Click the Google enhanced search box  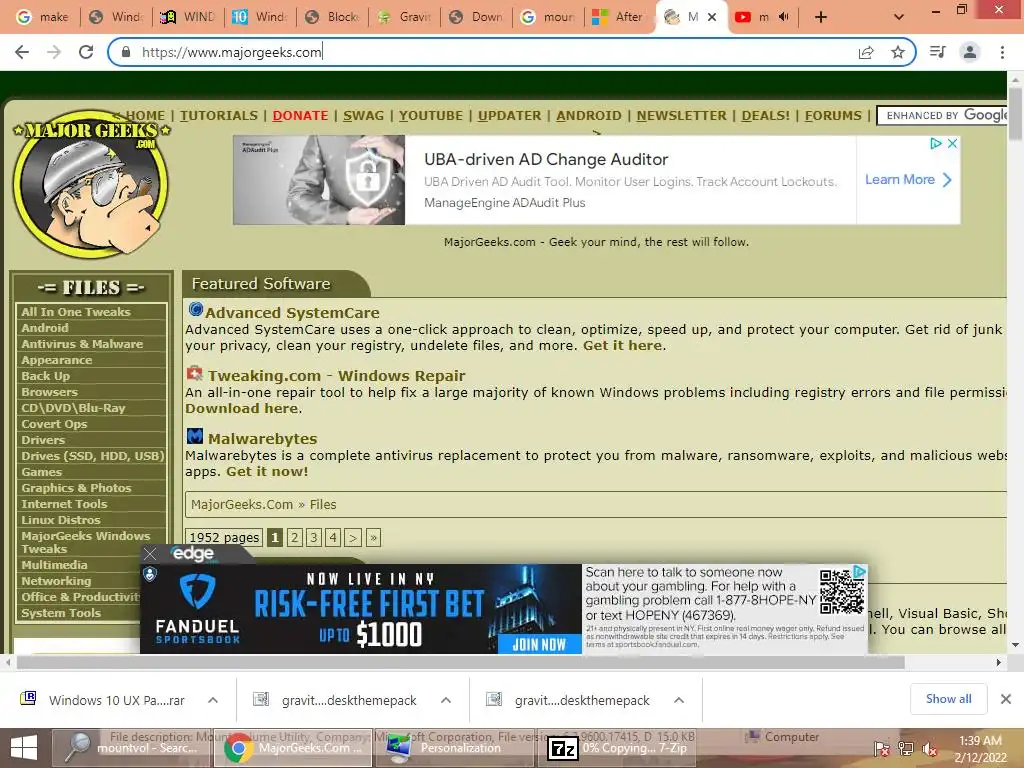point(942,116)
